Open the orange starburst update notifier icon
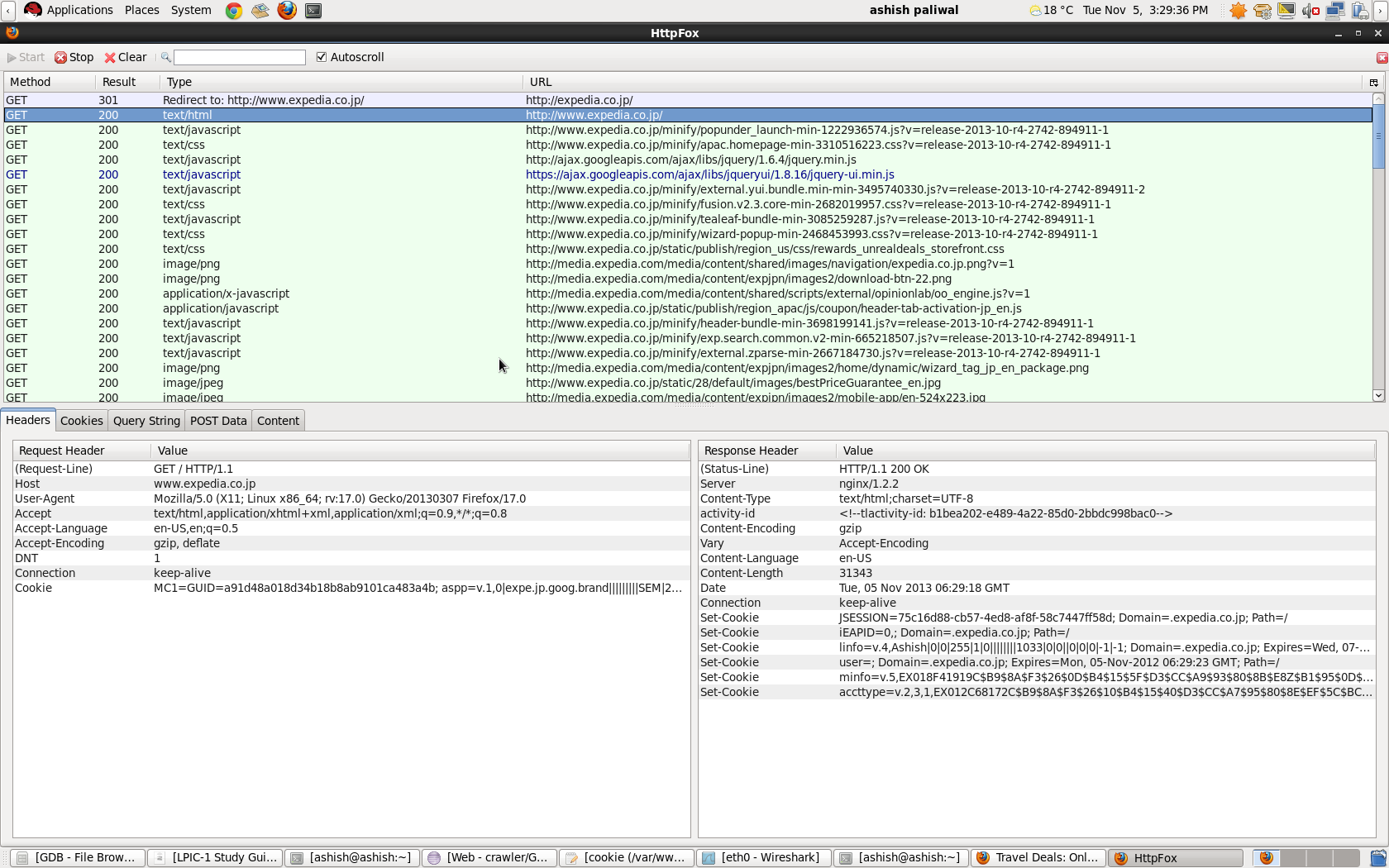Screen dimensions: 1389x868 [1238, 11]
